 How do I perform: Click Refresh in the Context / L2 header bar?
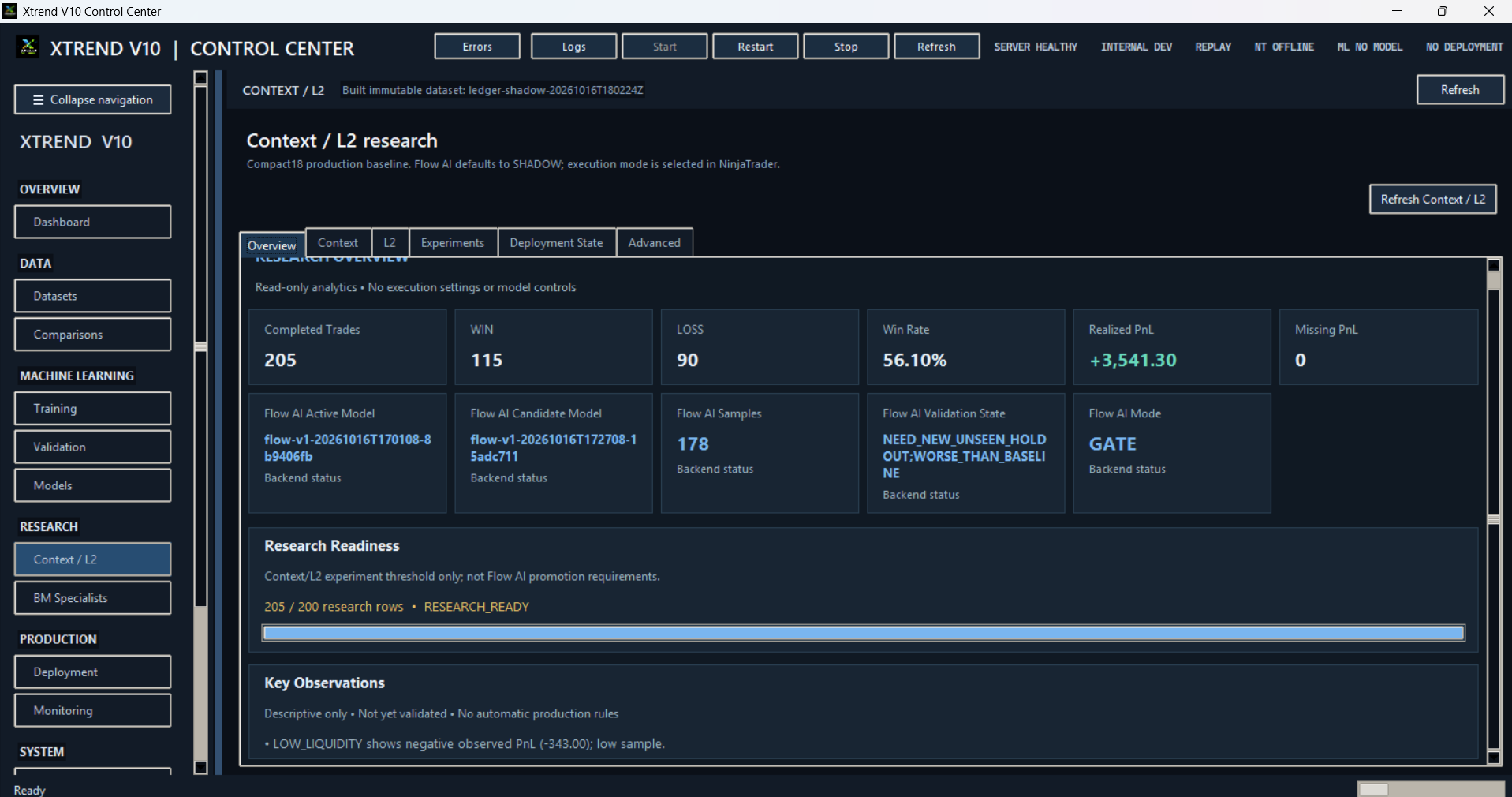[1460, 90]
